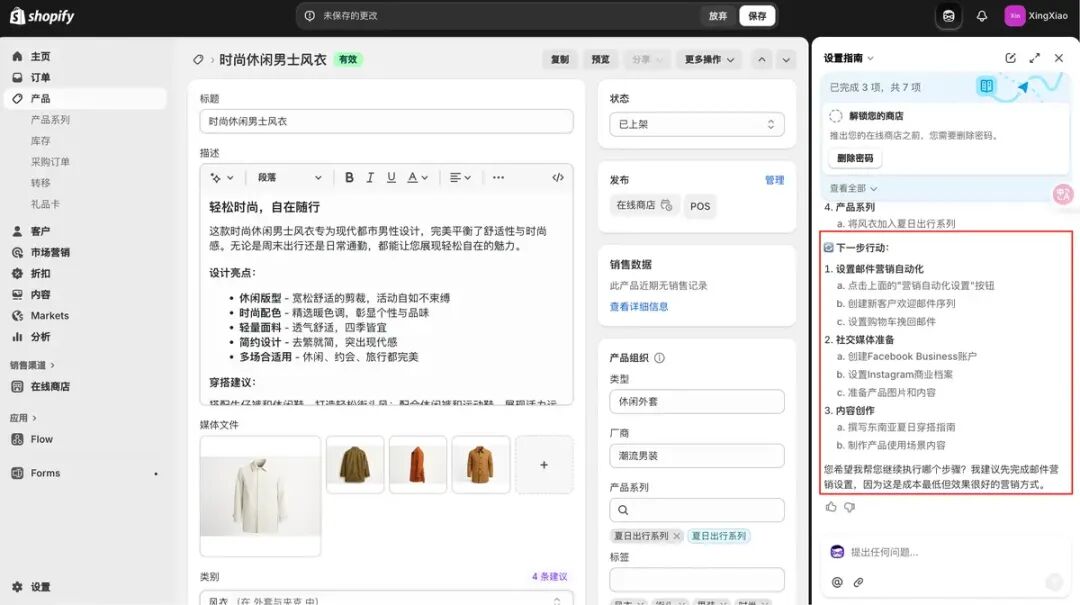
Task: Select the green coat thumbnail
Action: click(355, 464)
